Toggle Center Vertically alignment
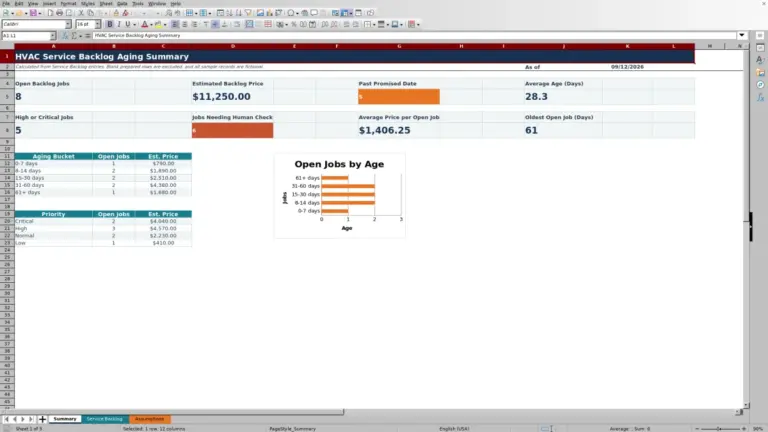This screenshot has height=432, width=768. tap(215, 24)
